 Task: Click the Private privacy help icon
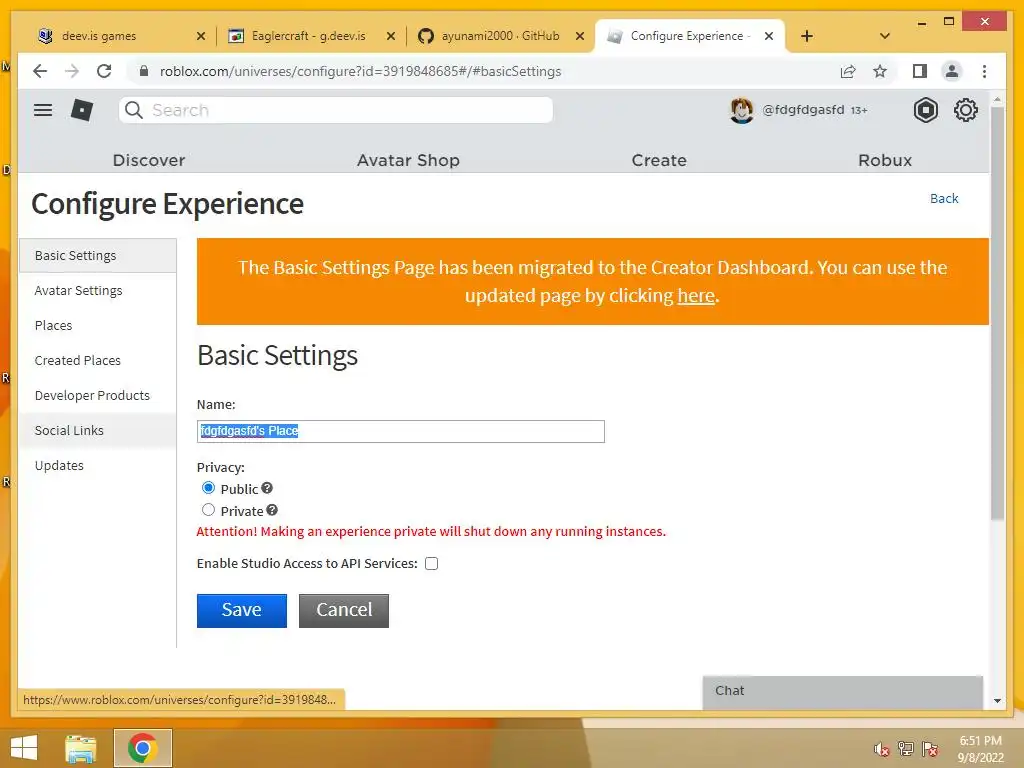click(x=272, y=510)
